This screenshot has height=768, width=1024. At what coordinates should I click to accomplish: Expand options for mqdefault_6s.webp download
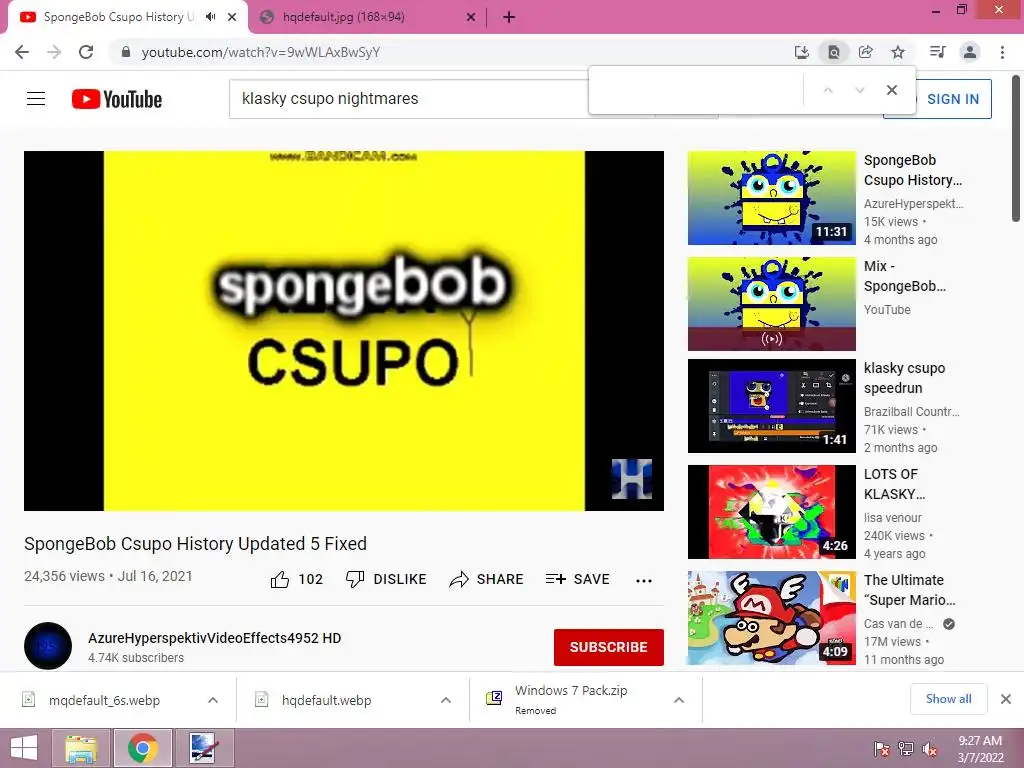coord(213,700)
